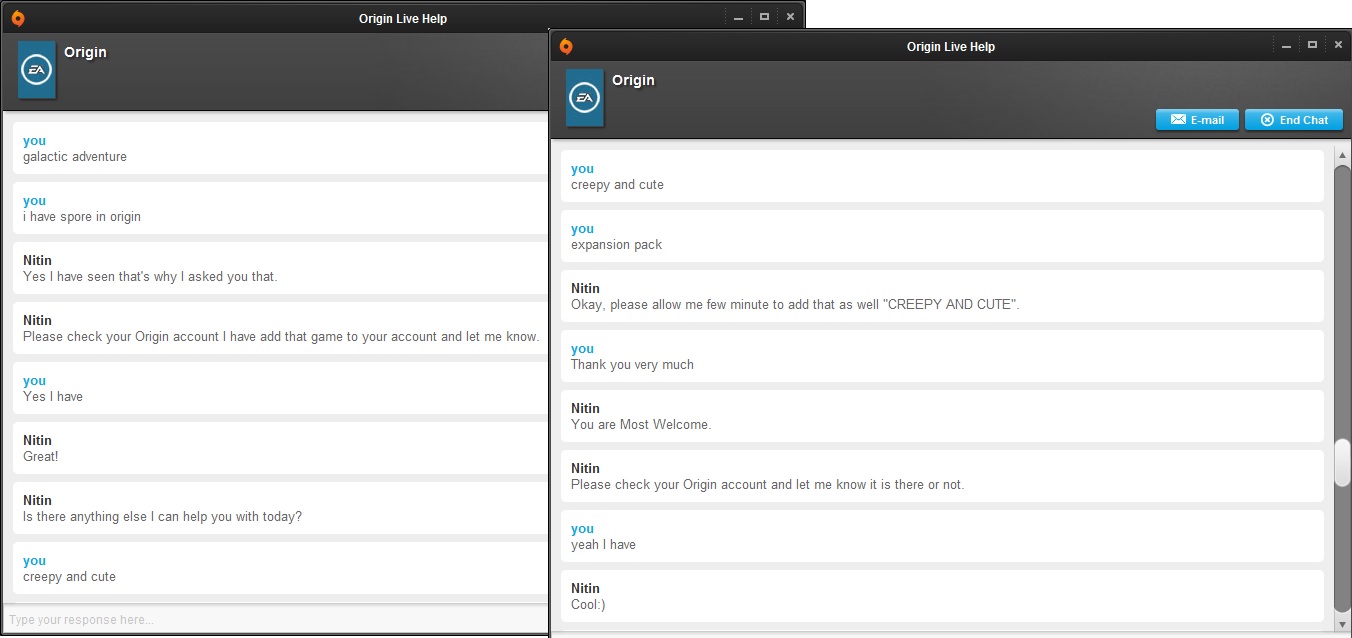The width and height of the screenshot is (1352, 638).
Task: Maximize the back Origin Live Help window
Action: [764, 18]
